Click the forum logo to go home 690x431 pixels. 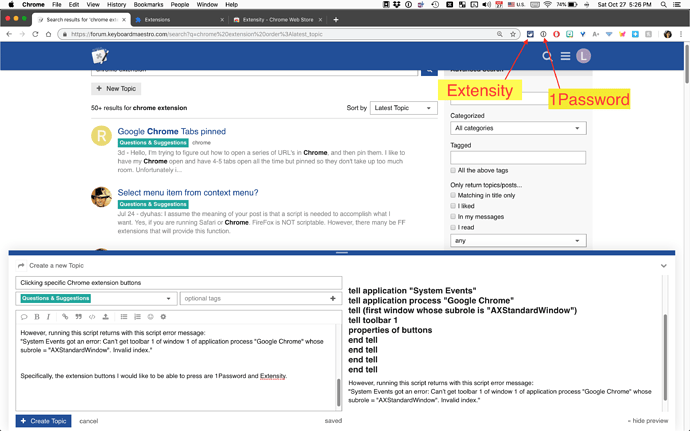100,56
